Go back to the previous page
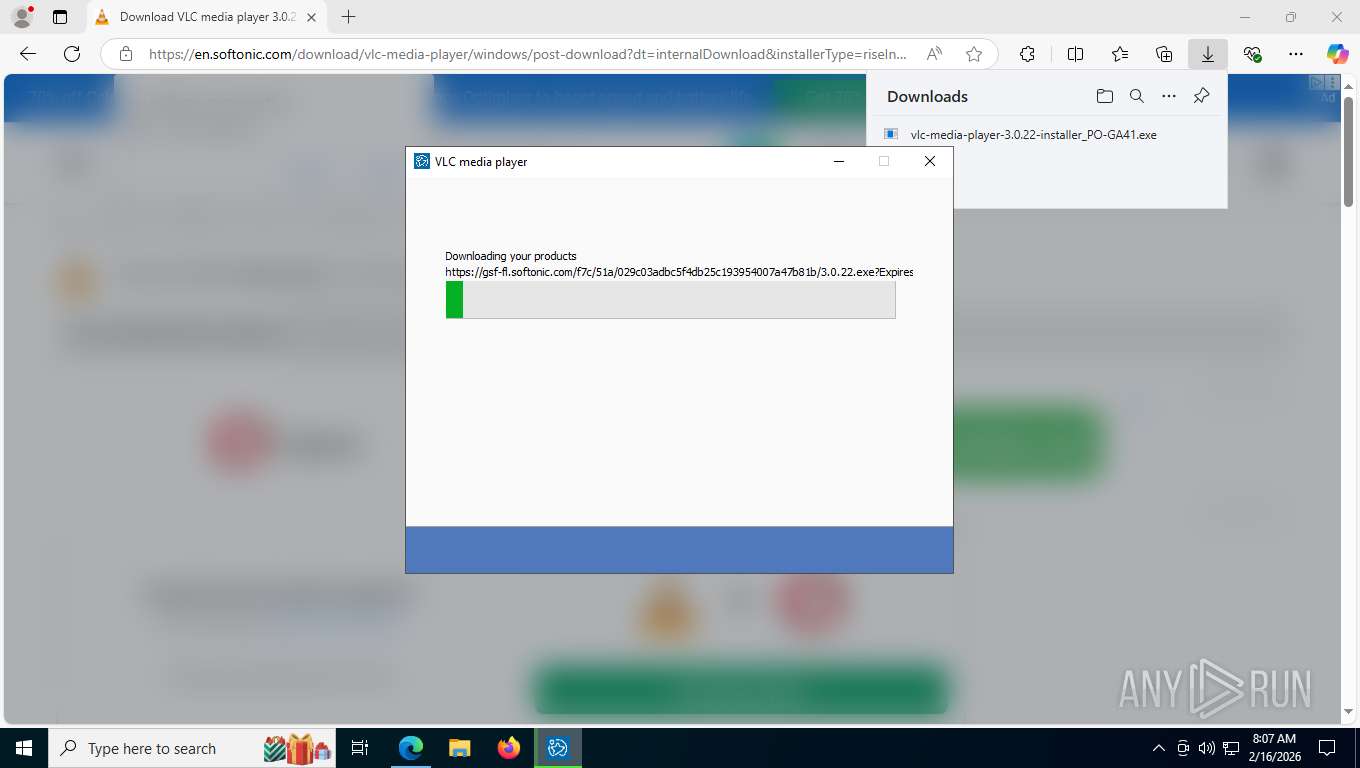The width and height of the screenshot is (1360, 768). click(28, 54)
